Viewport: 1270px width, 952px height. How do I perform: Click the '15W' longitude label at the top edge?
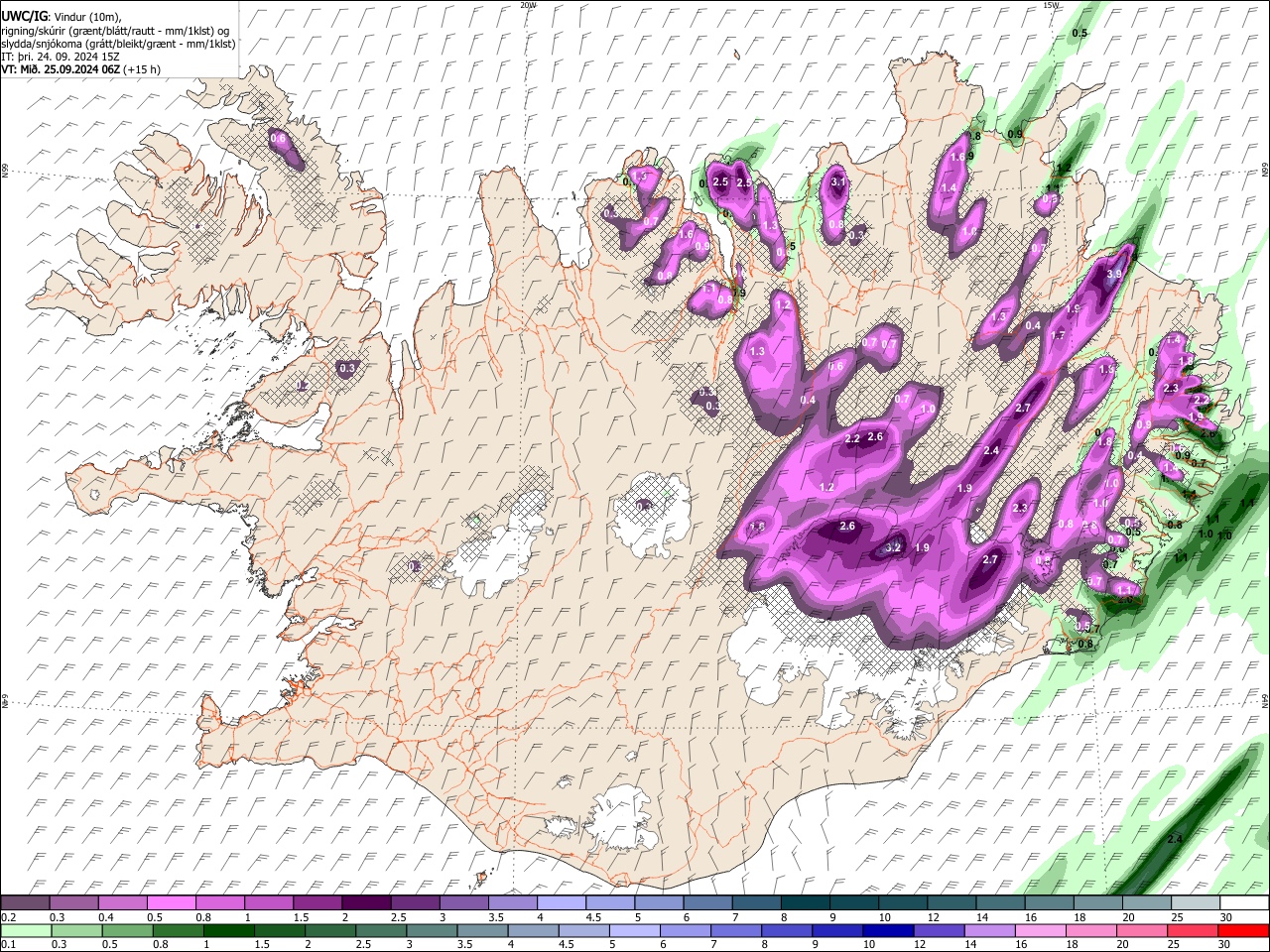[1051, 5]
